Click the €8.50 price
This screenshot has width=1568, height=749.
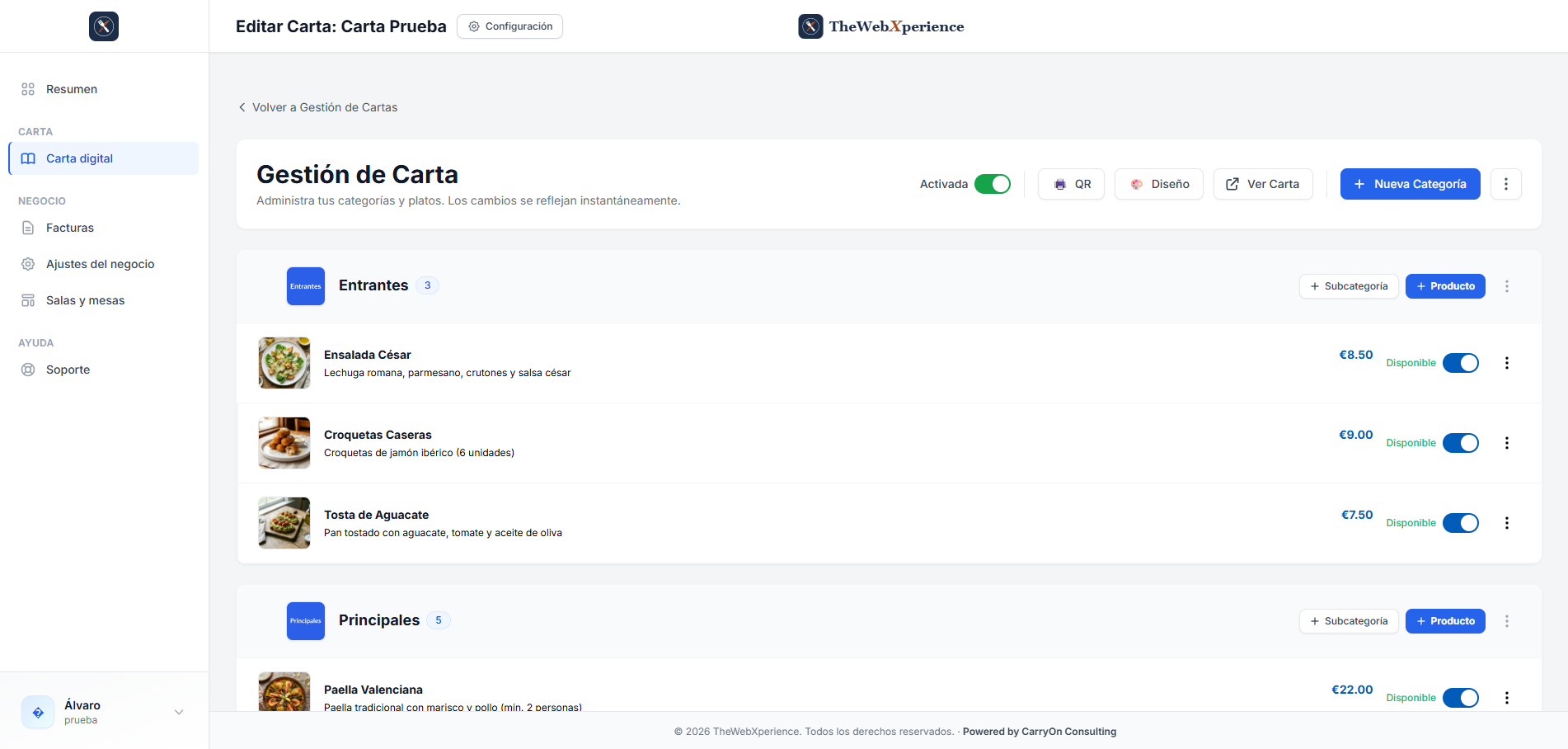pos(1356,355)
